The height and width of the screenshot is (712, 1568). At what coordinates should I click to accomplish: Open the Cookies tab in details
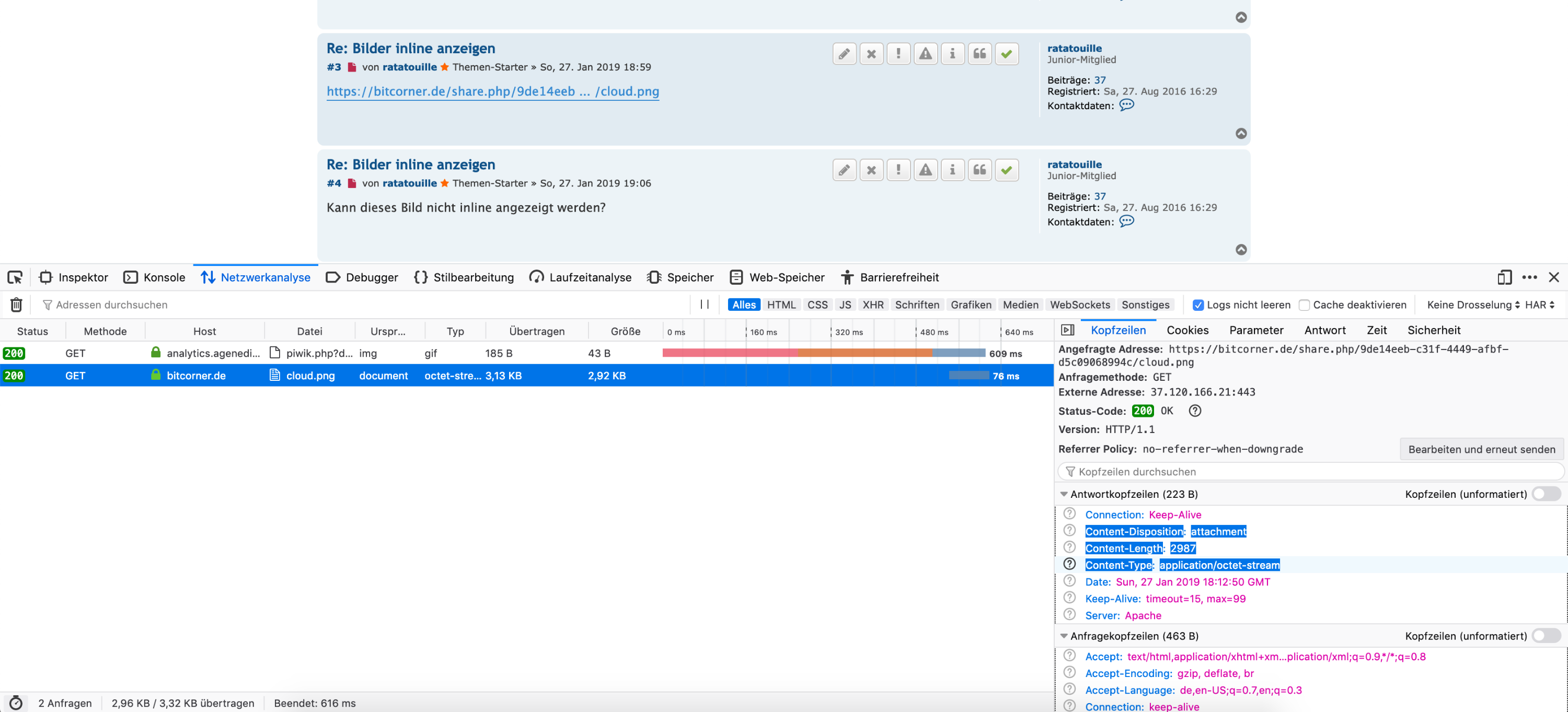pos(1187,331)
